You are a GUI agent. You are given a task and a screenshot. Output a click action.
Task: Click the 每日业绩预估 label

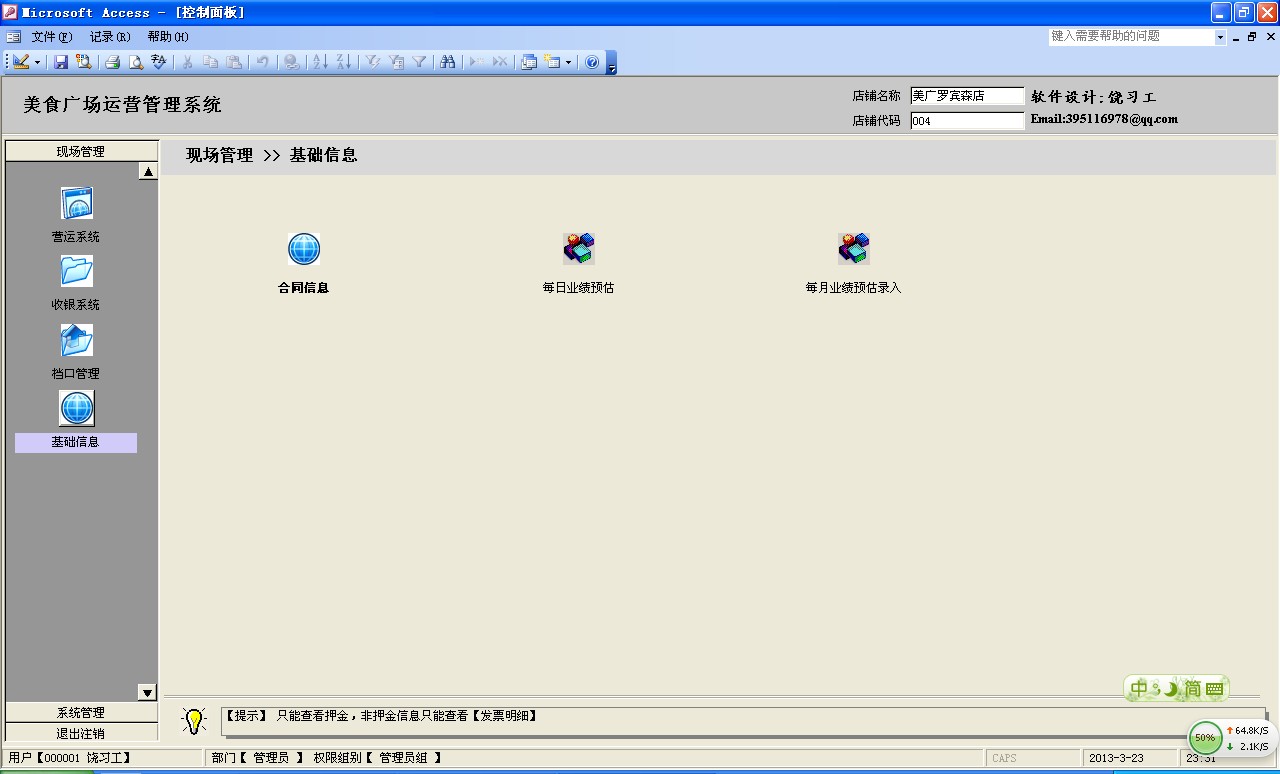578,288
